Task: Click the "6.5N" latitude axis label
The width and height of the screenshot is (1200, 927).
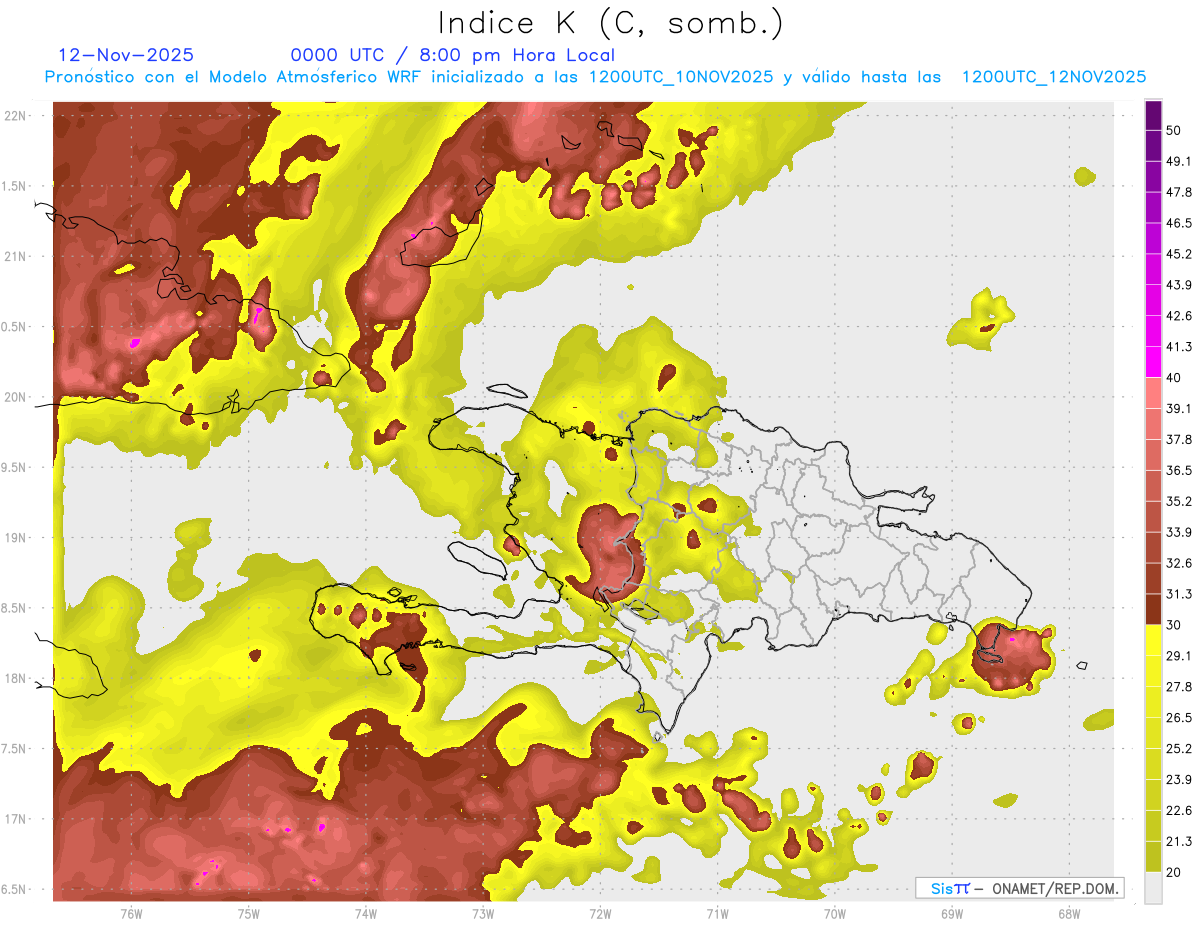Action: [14, 890]
